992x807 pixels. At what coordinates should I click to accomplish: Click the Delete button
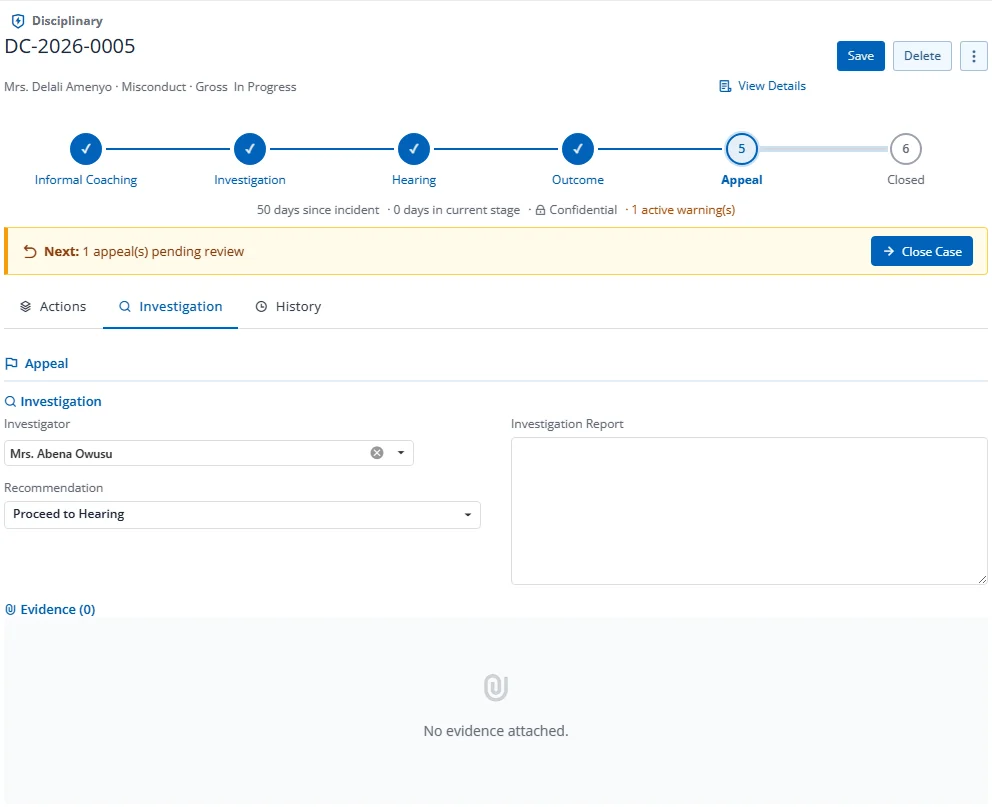[922, 56]
